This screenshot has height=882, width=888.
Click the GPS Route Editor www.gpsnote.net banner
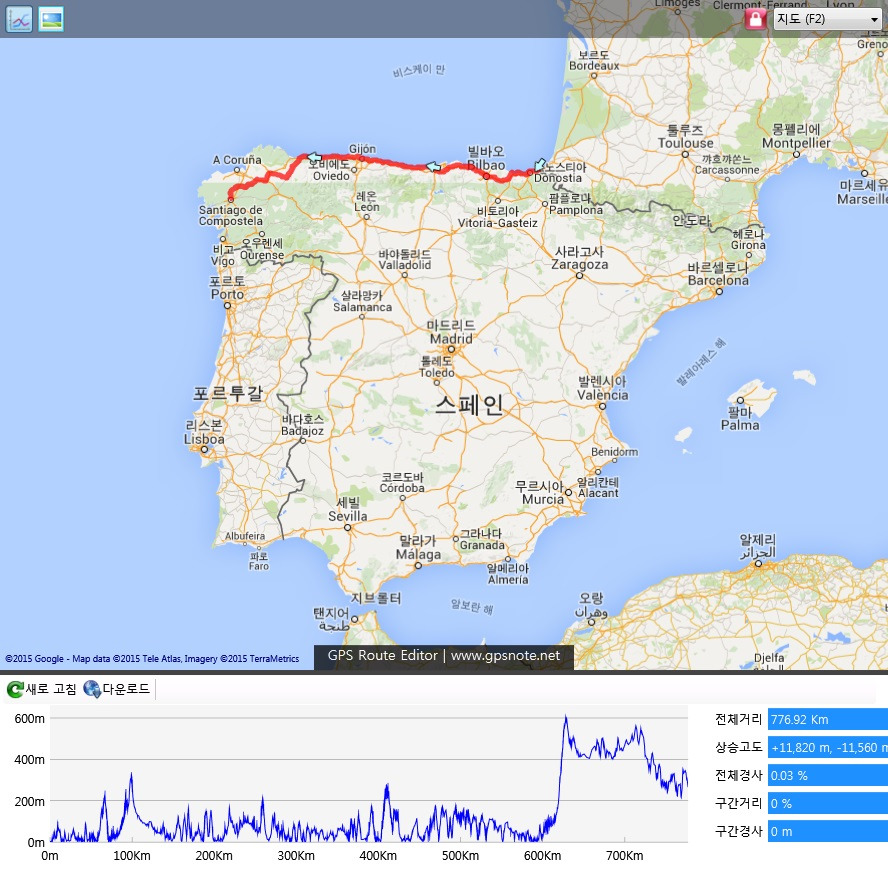pos(443,657)
